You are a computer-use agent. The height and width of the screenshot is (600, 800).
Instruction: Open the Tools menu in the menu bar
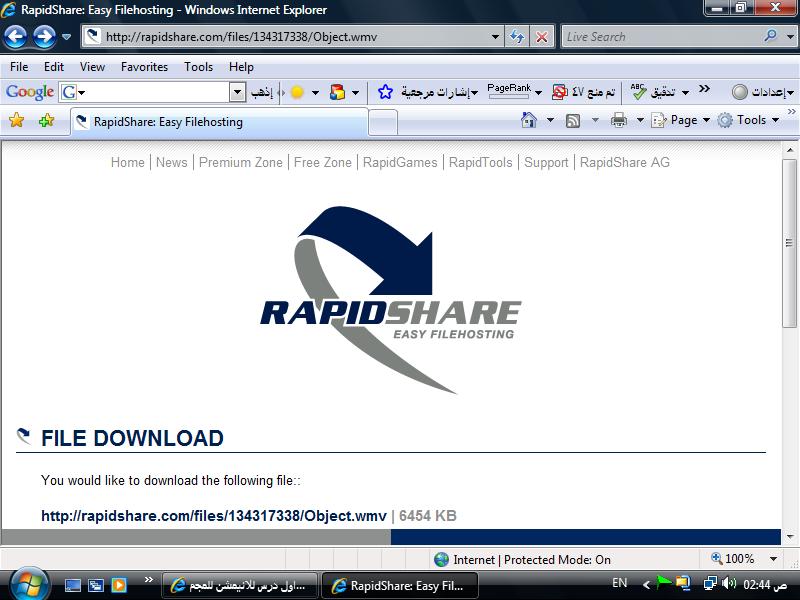198,67
